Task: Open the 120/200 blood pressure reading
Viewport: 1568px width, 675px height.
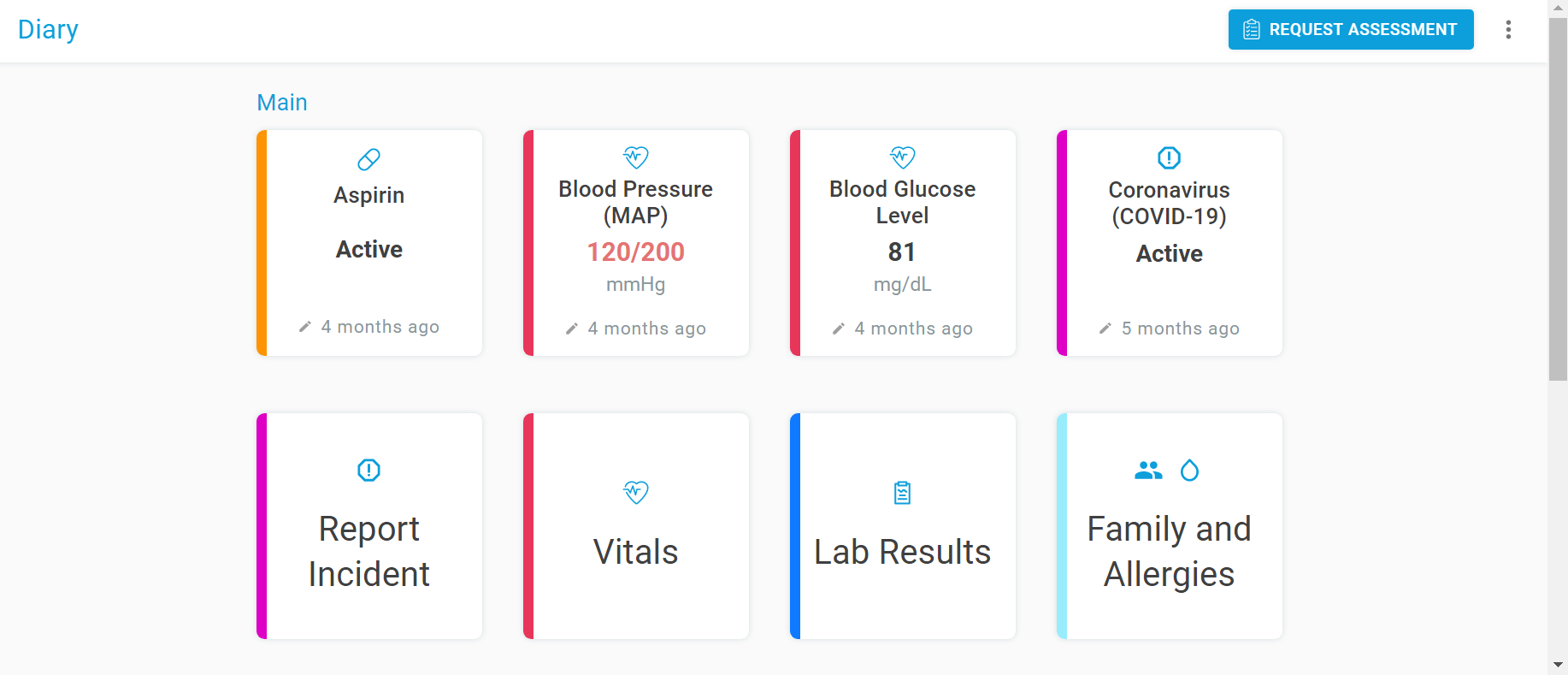Action: tap(635, 252)
